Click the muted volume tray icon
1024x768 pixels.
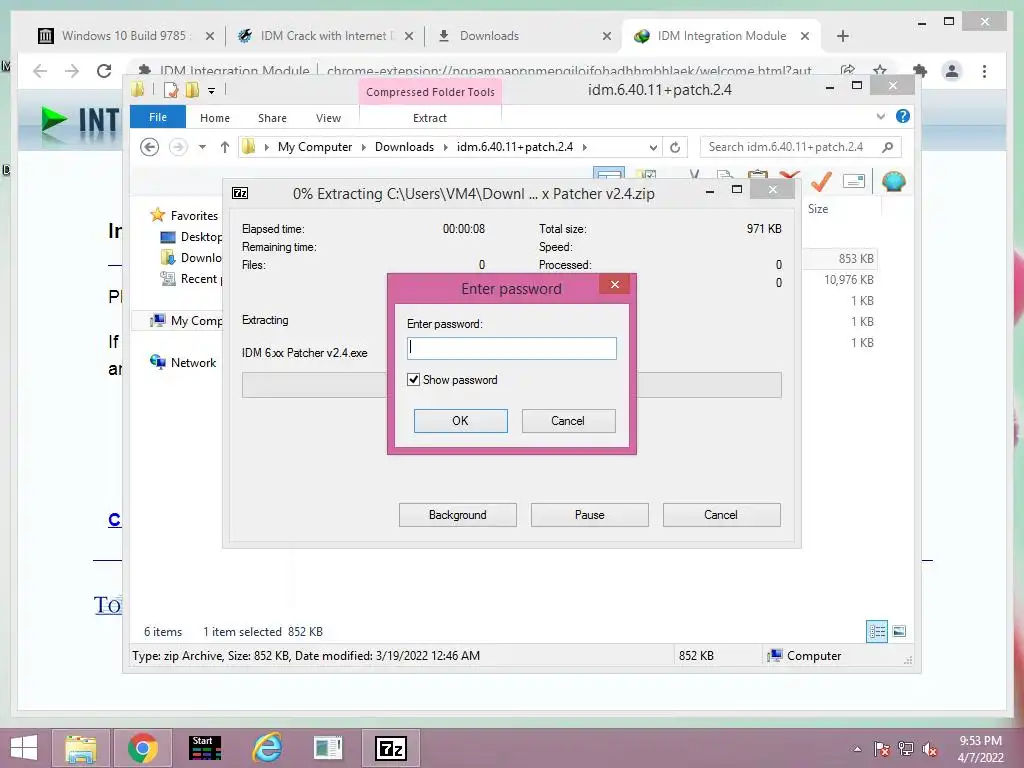[930, 749]
